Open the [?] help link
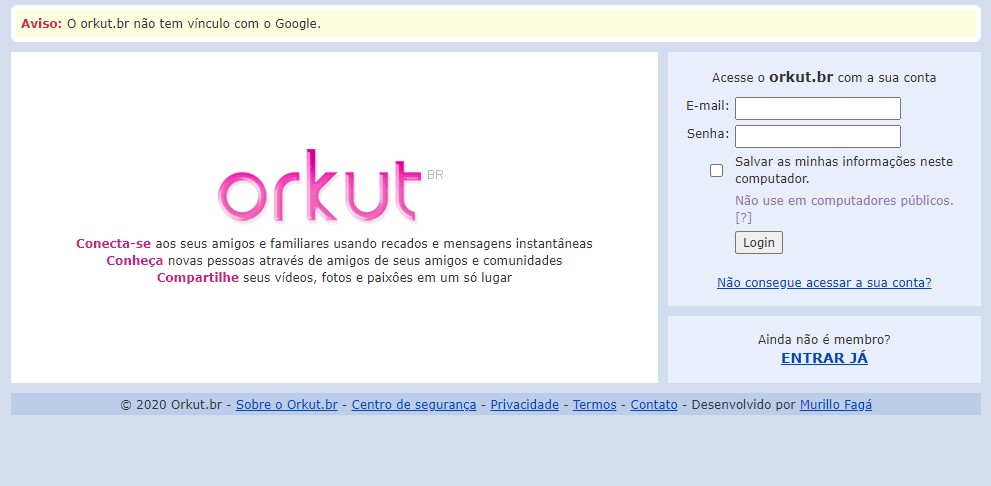Screen dimensions: 991x486 click(x=743, y=217)
